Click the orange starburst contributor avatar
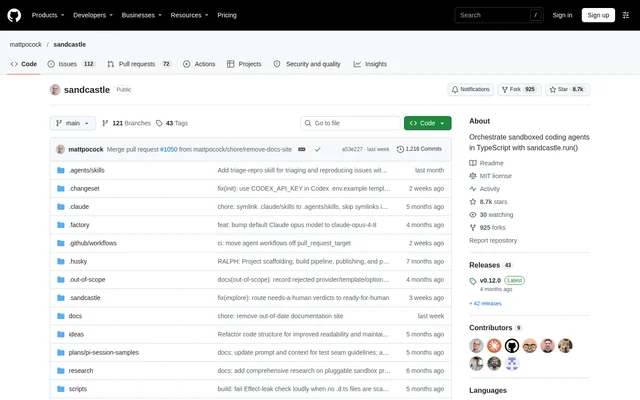640x400 pixels. coord(494,346)
